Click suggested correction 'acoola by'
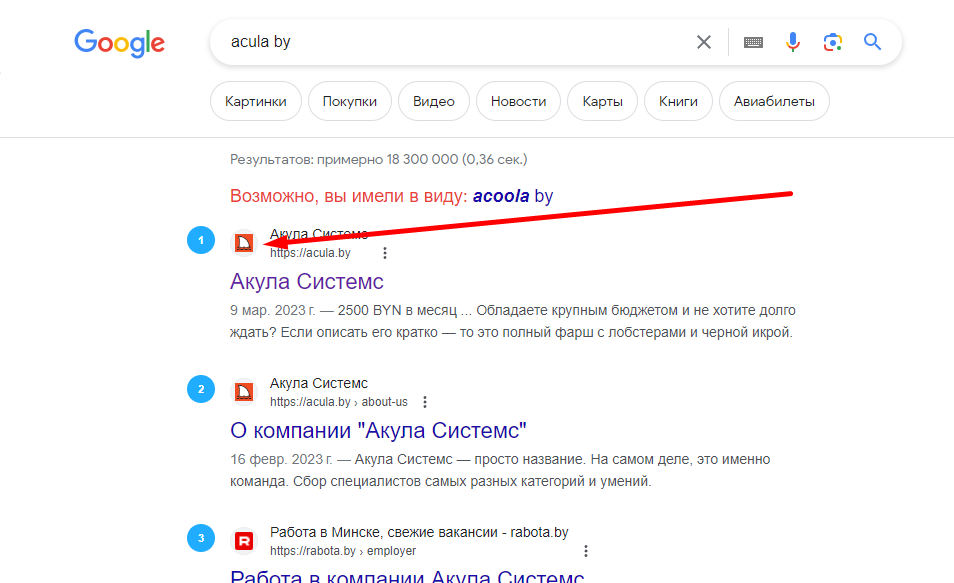Viewport: 954px width, 583px height. click(x=513, y=196)
